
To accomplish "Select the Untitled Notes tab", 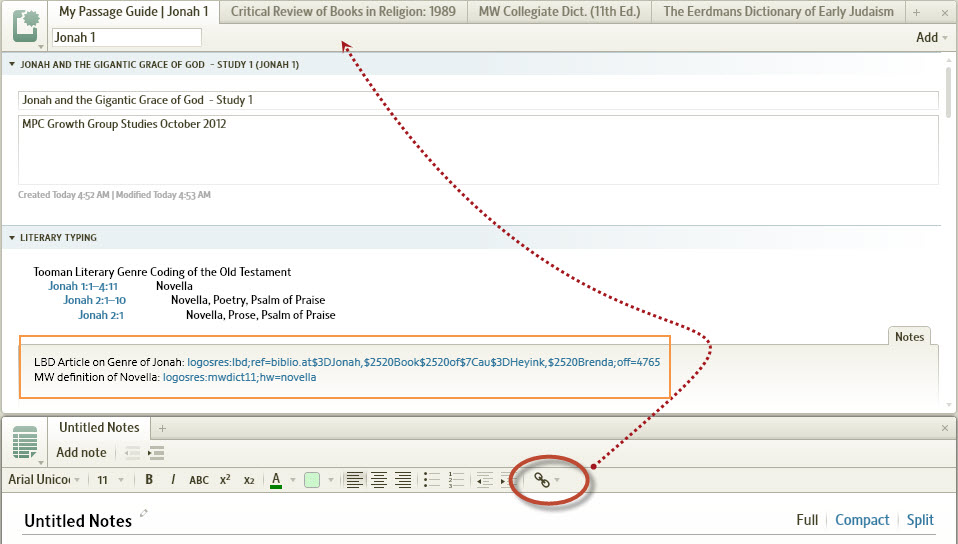I will click(99, 428).
